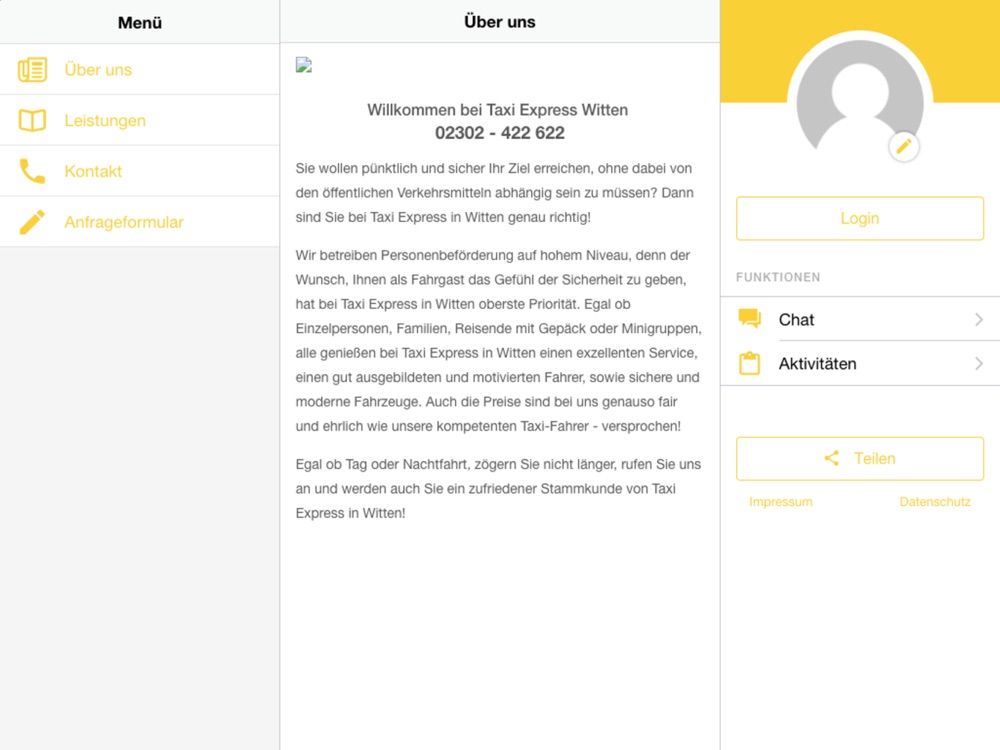Open the Chat function row
The width and height of the screenshot is (1000, 750).
click(x=860, y=319)
